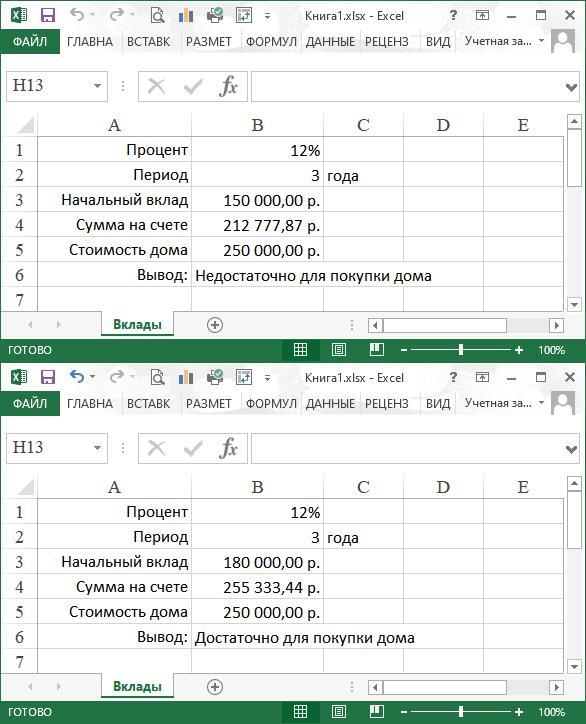This screenshot has height=724, width=586.
Task: Add a new sheet in the bottom window
Action: point(215,687)
